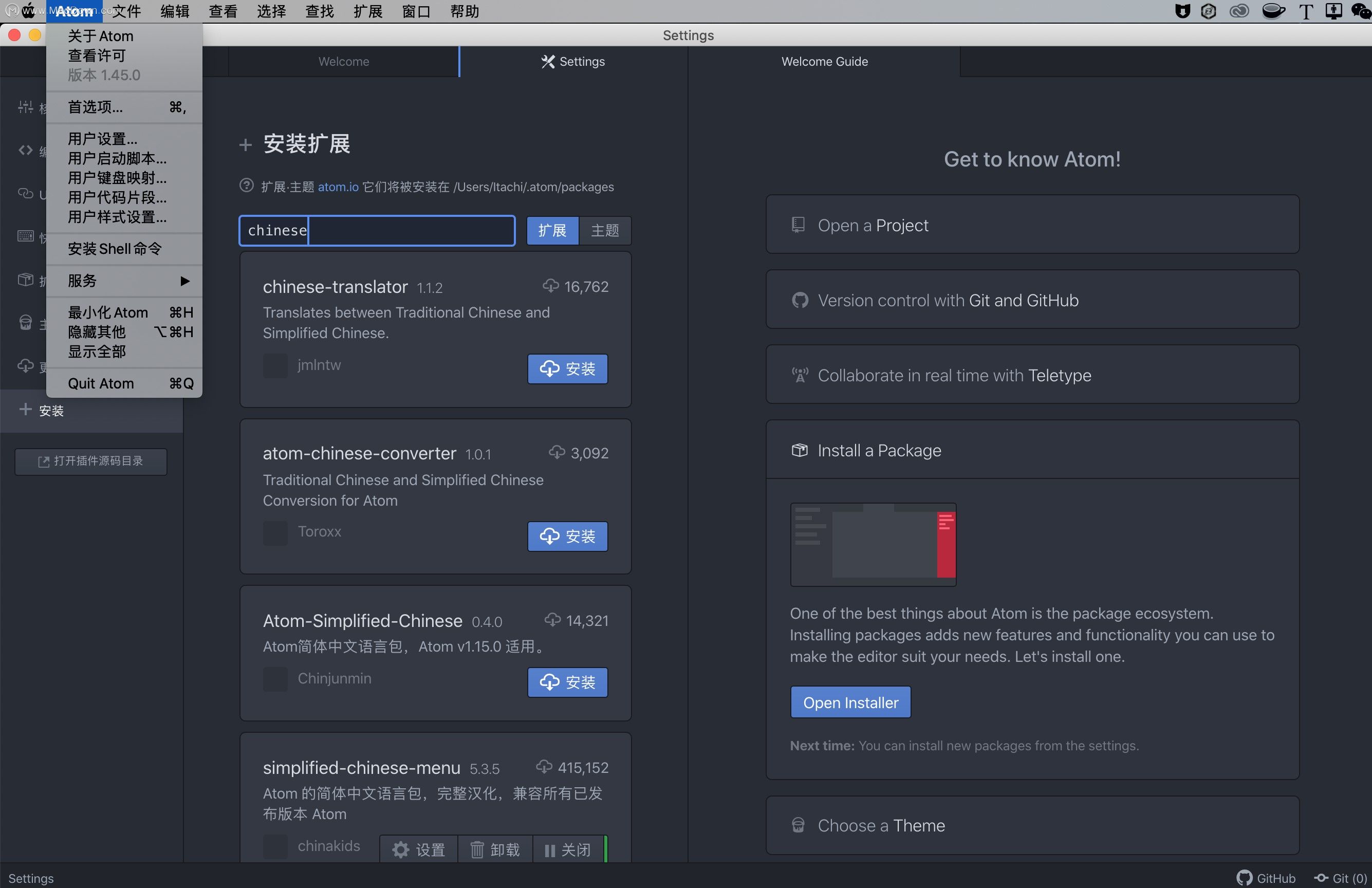The width and height of the screenshot is (1372, 888).
Task: Choose 查看许可 from Atom menu
Action: [x=124, y=55]
